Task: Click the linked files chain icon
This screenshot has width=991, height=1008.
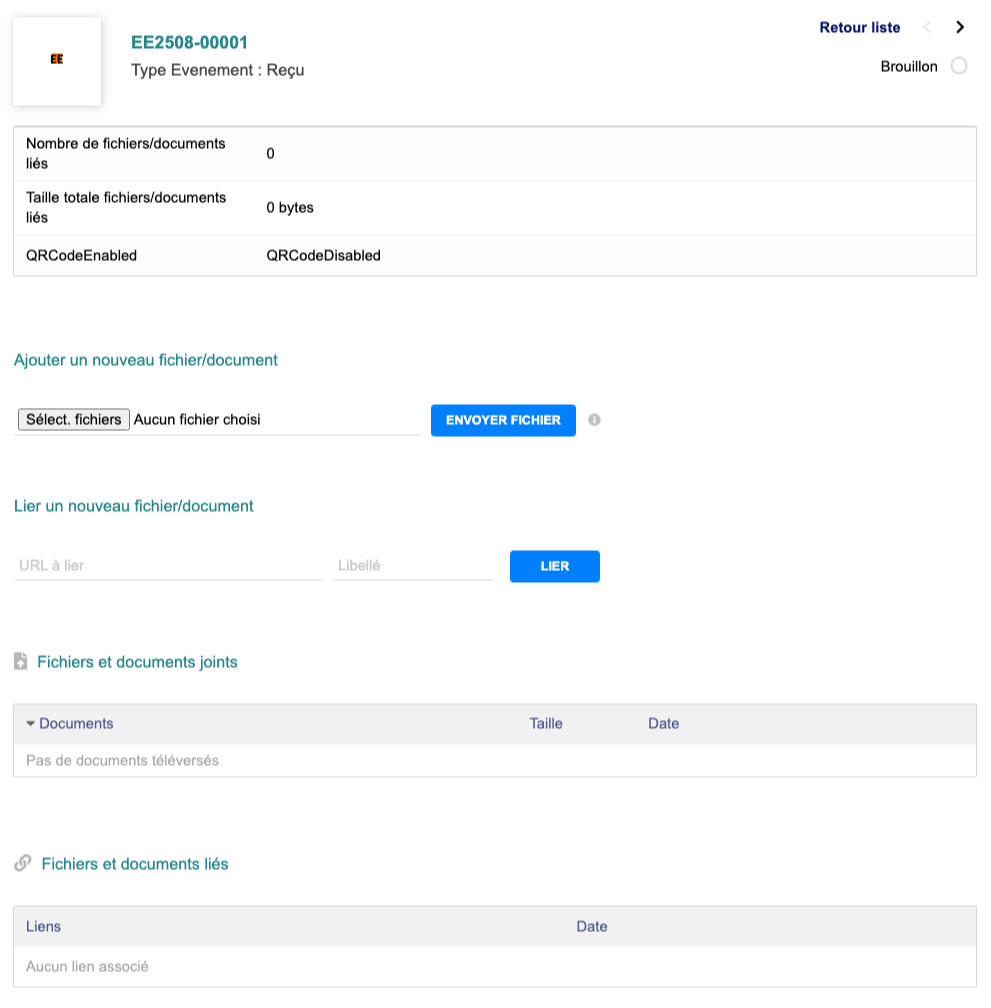Action: (23, 863)
